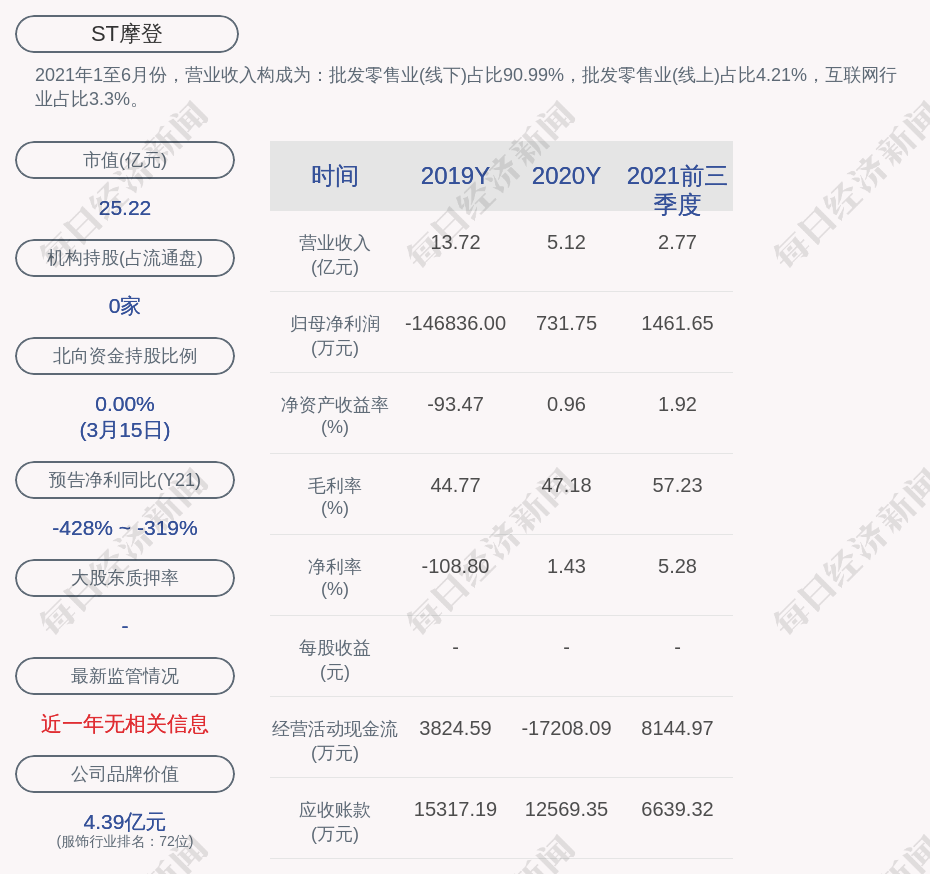Open the 最新监管情况 pill
Screen dimensions: 930x874
tap(125, 676)
